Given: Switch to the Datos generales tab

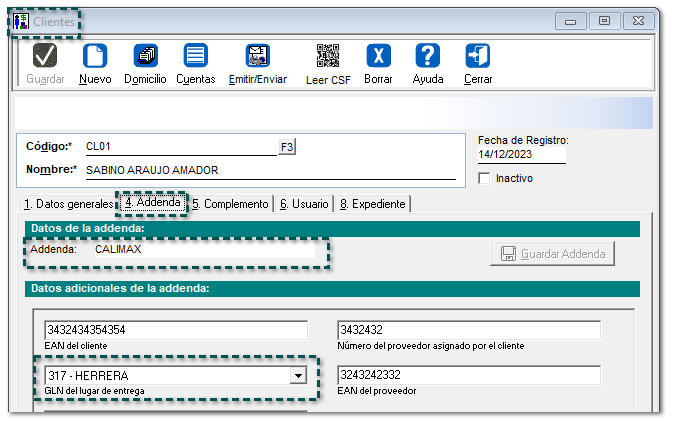Looking at the screenshot, I should (x=68, y=204).
